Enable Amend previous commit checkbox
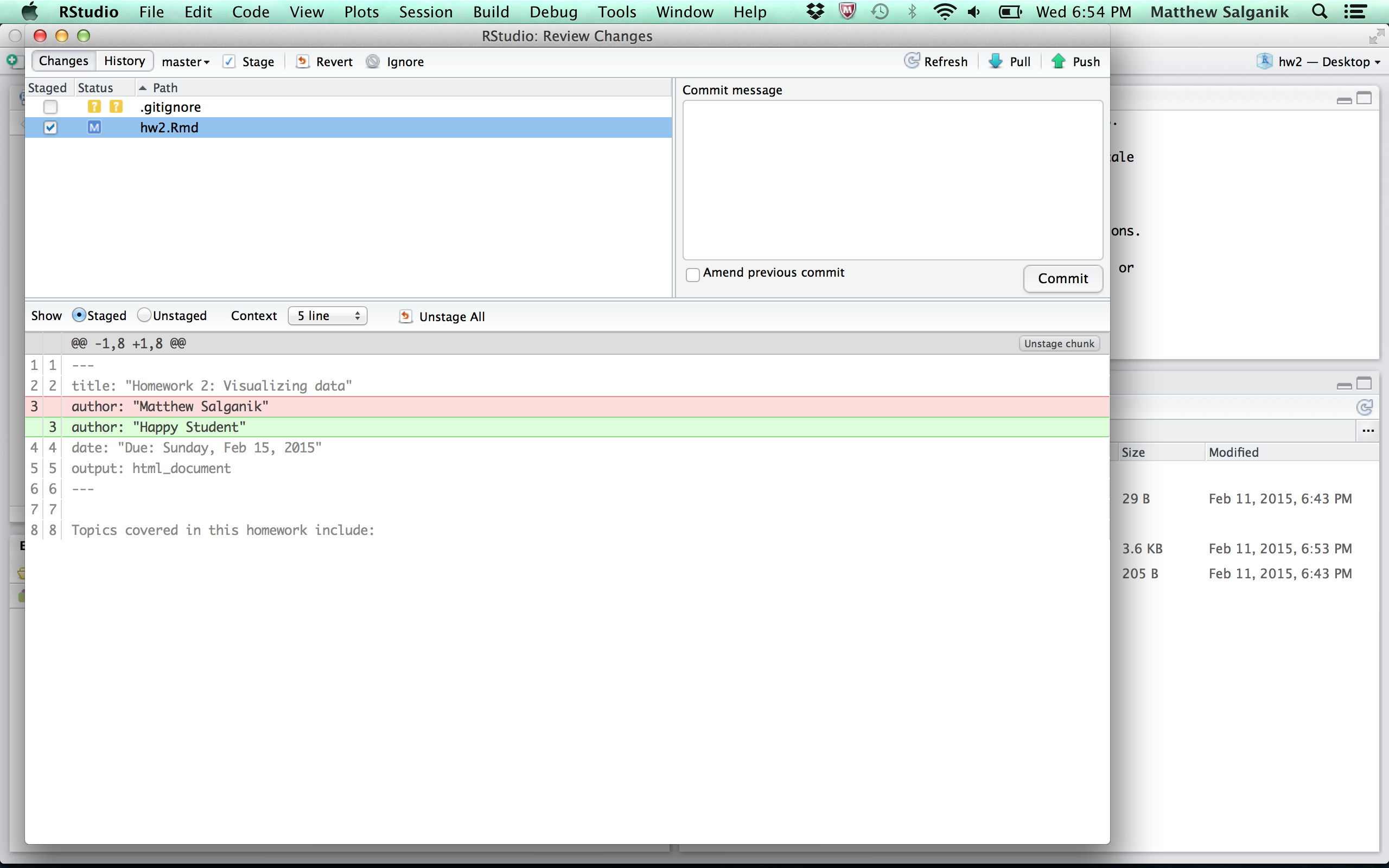 (693, 275)
